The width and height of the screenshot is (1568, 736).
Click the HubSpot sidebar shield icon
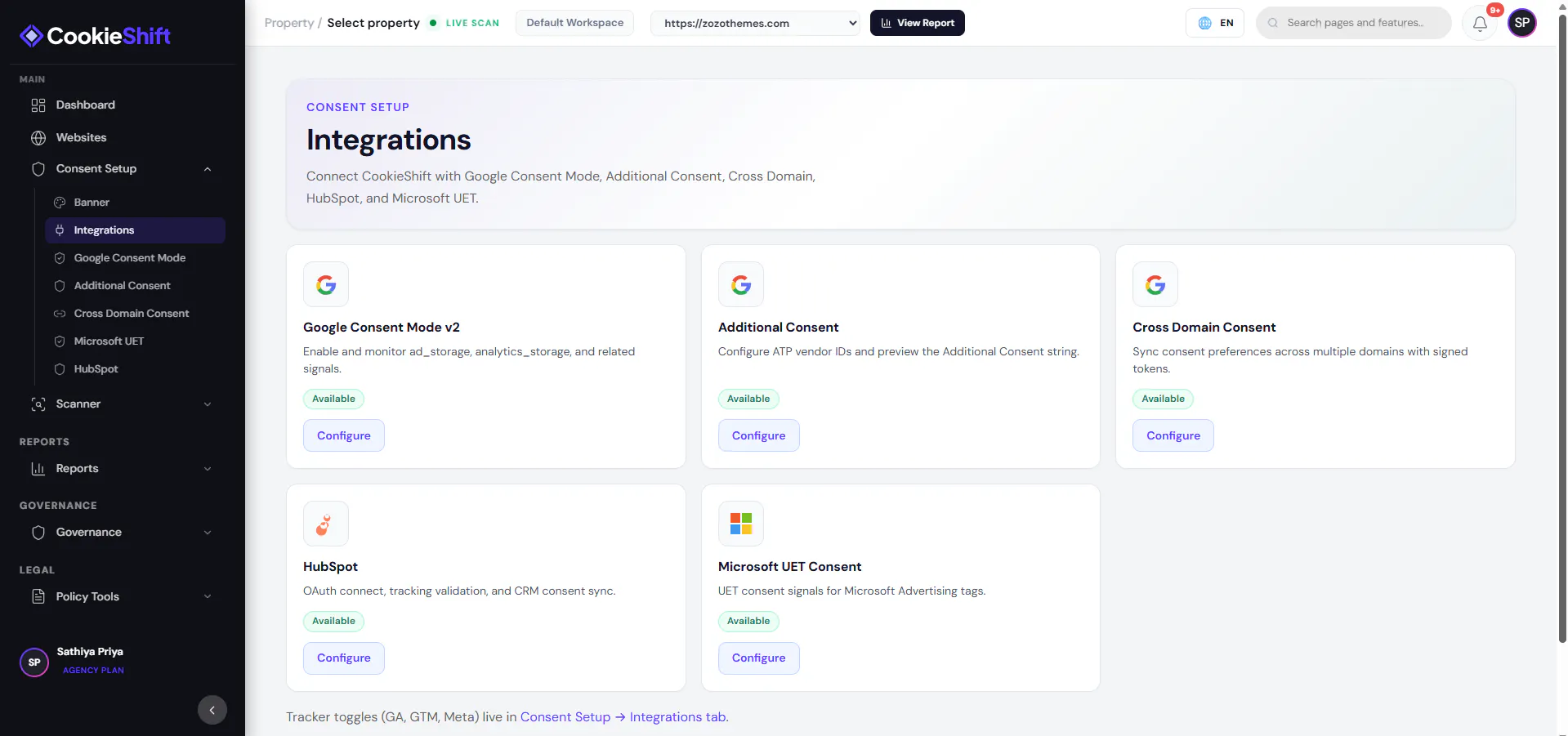pyautogui.click(x=60, y=369)
